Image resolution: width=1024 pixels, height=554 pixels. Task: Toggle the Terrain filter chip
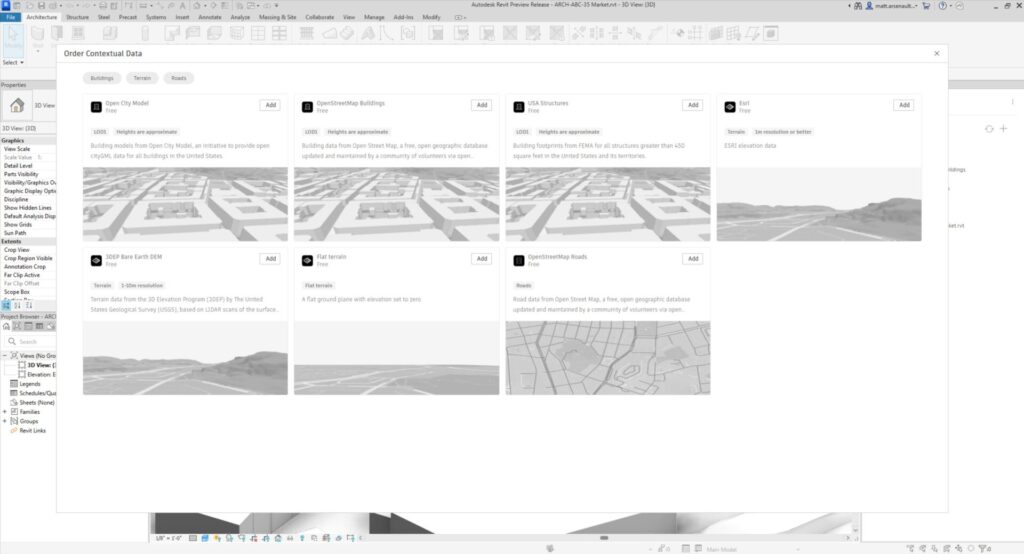(x=142, y=78)
